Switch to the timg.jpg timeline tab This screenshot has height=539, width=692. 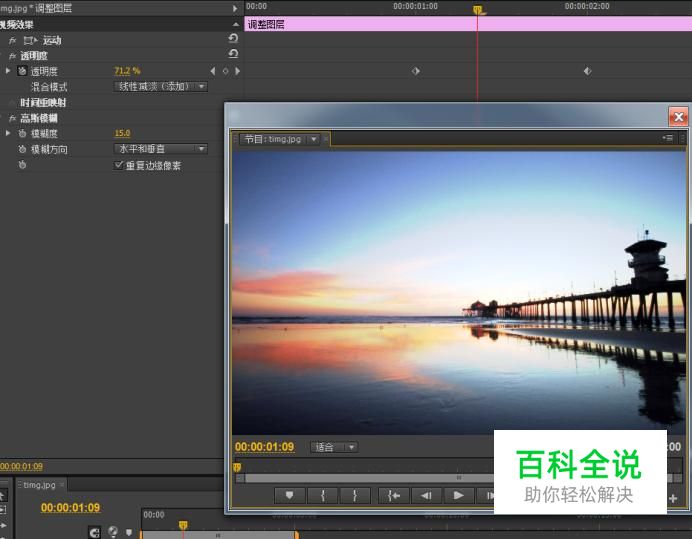click(39, 485)
